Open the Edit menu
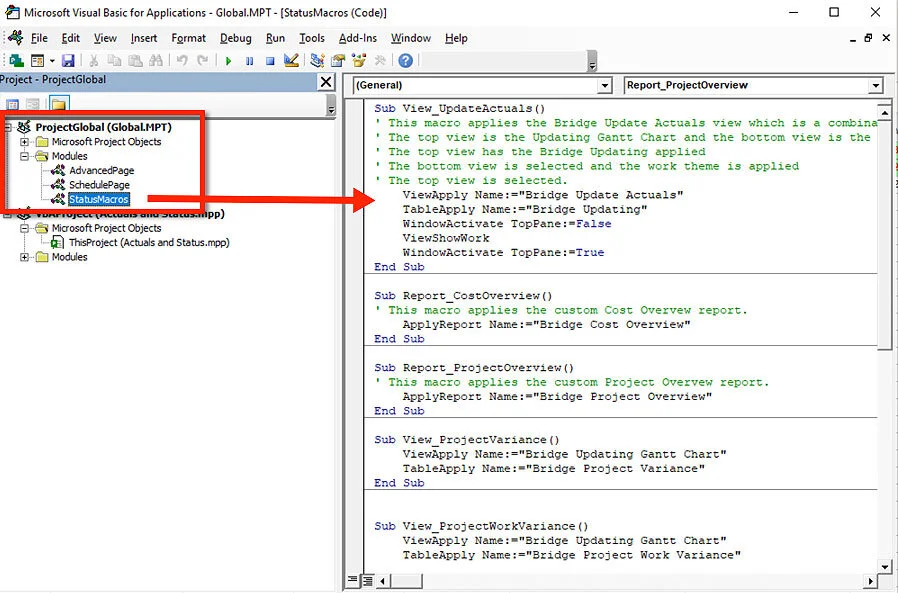Image resolution: width=898 pixels, height=593 pixels. tap(70, 38)
